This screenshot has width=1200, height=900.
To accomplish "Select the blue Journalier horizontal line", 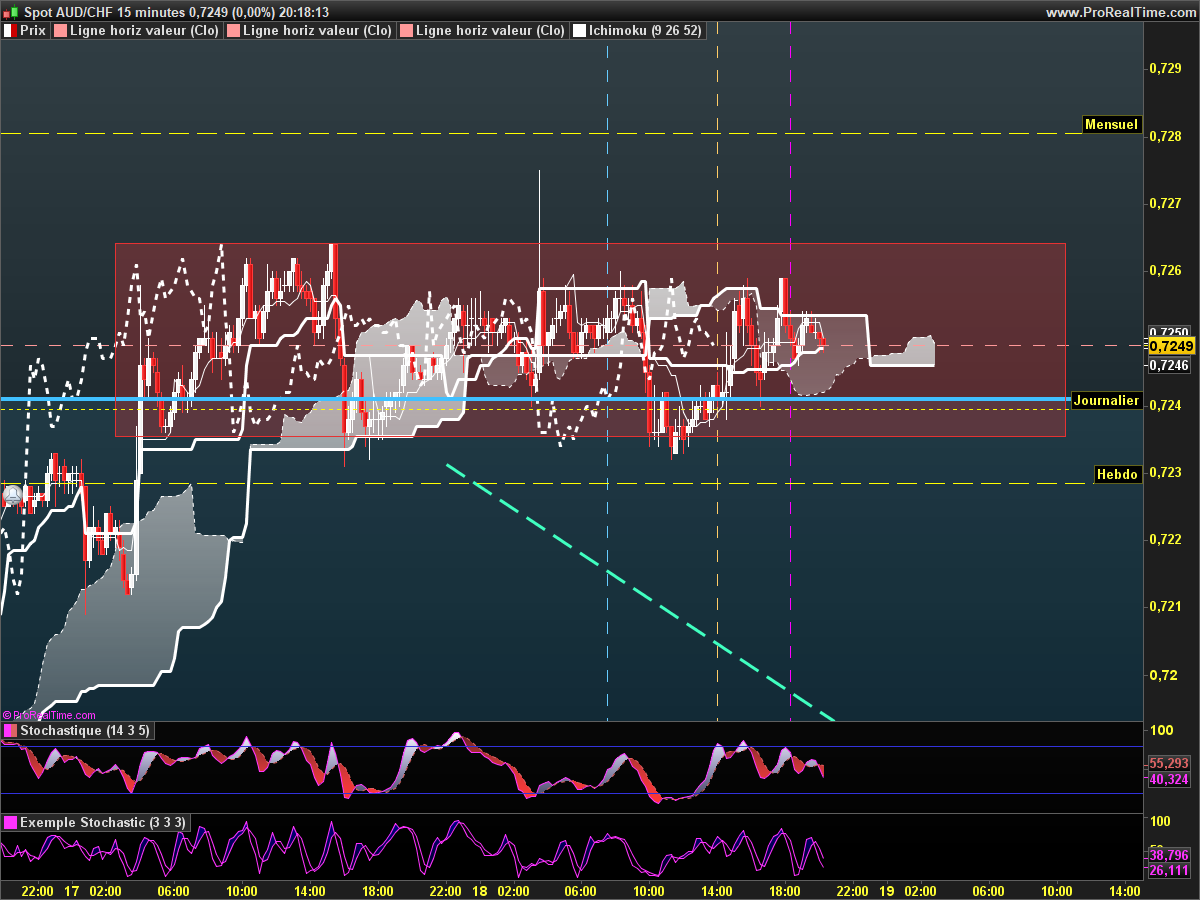I will [x=535, y=399].
